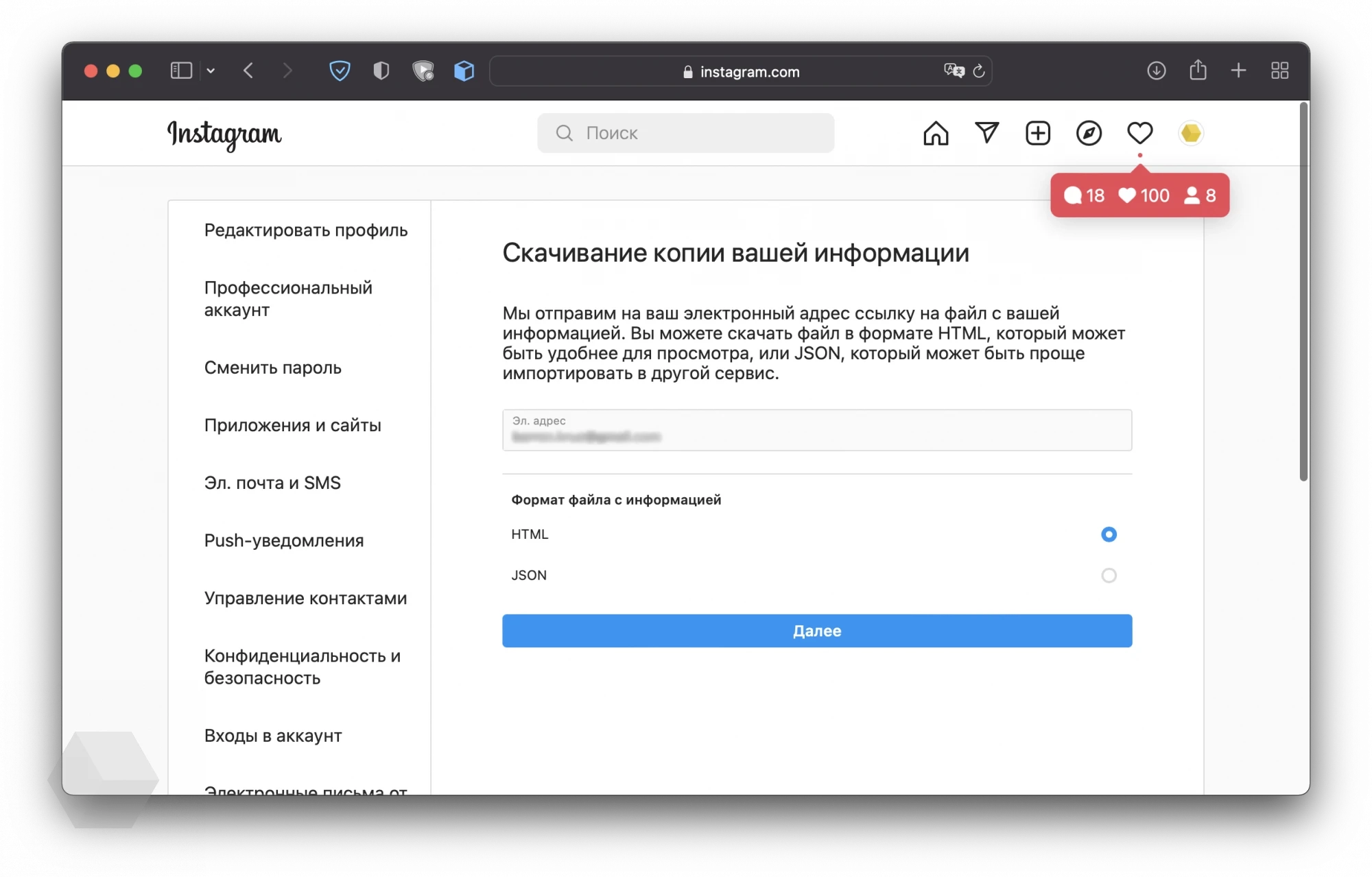
Task: Click the page vertical scrollbar
Action: tap(1303, 291)
